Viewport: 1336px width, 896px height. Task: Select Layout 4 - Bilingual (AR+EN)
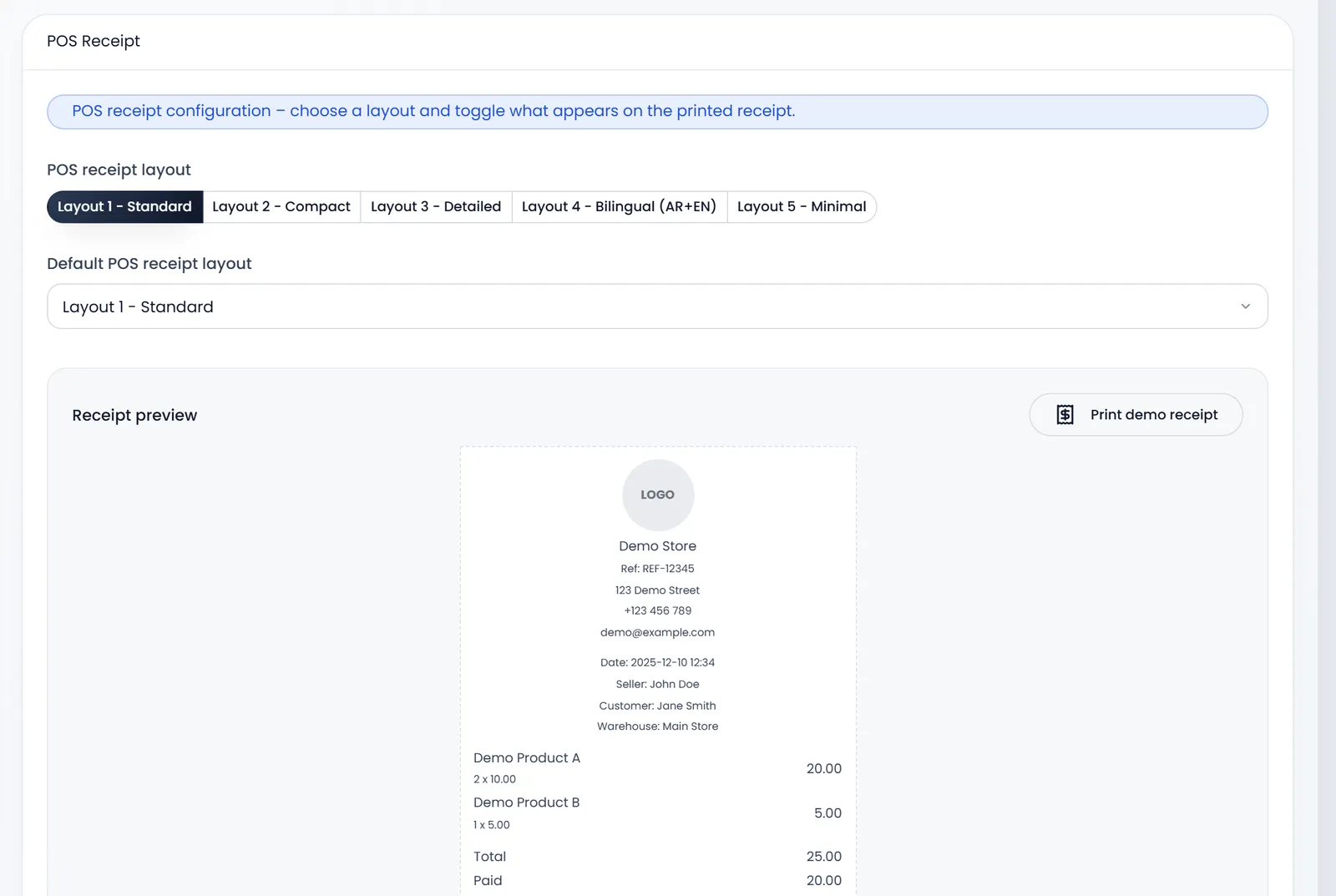click(619, 207)
